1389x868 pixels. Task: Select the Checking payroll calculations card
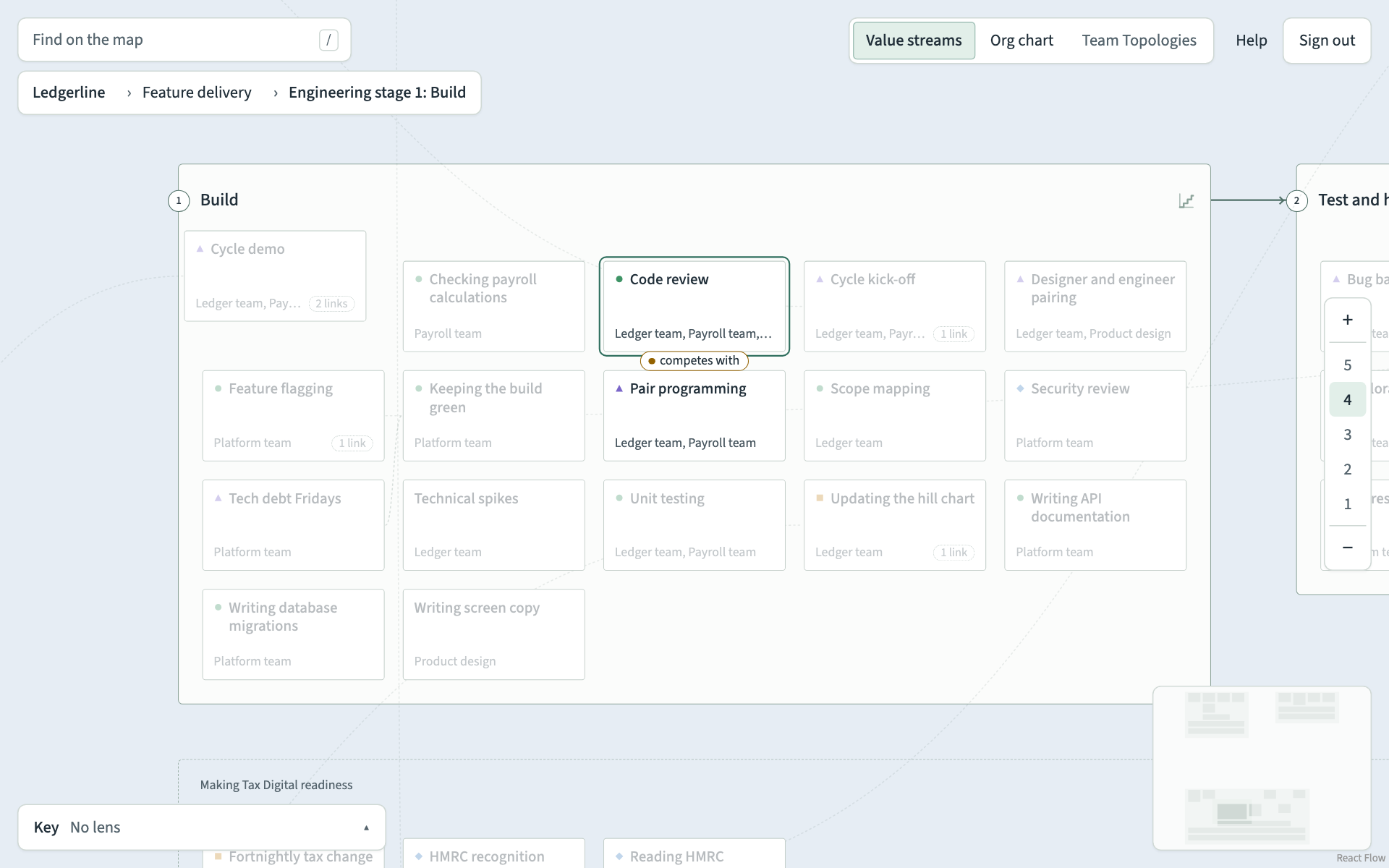[494, 307]
